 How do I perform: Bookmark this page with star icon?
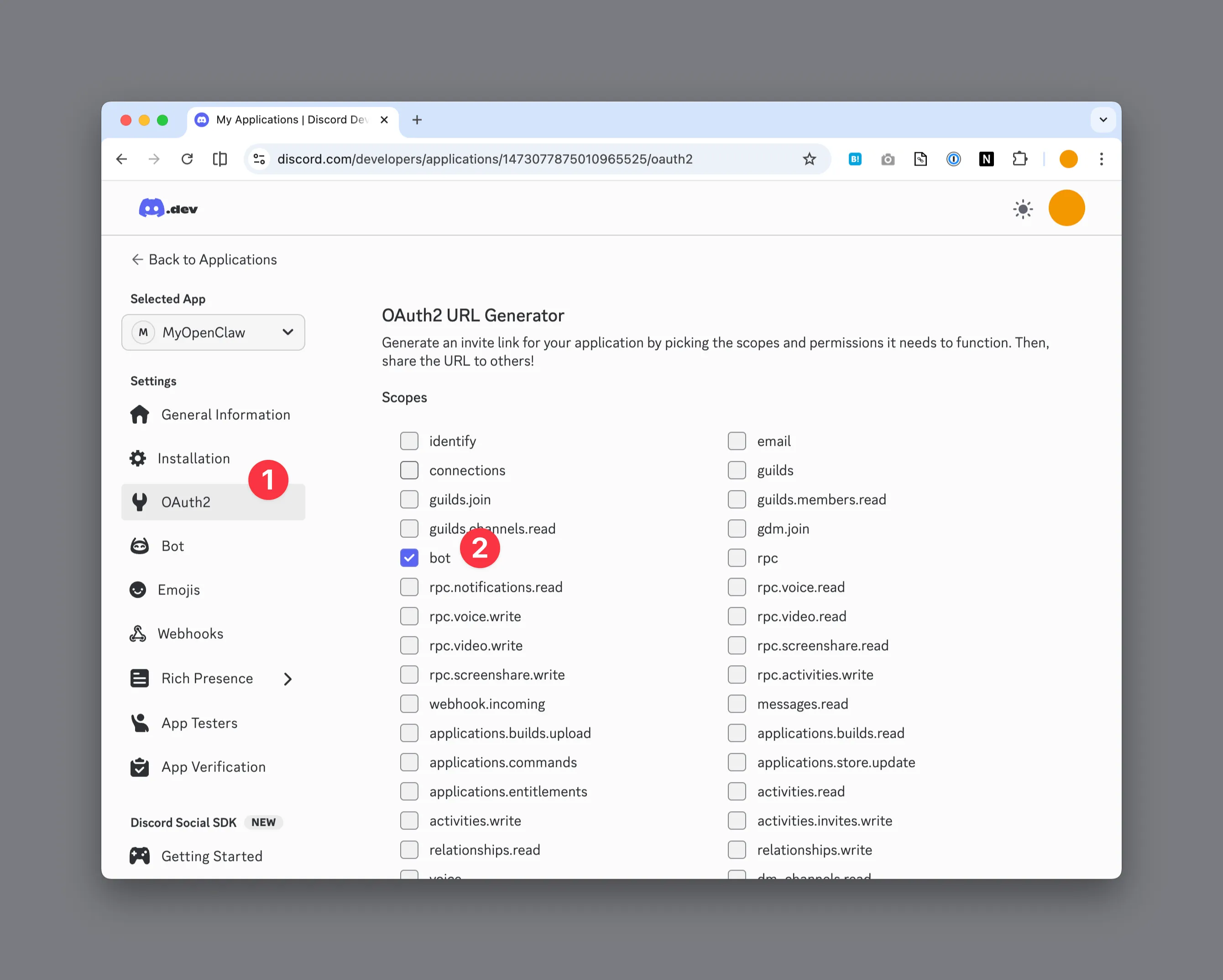click(x=809, y=159)
